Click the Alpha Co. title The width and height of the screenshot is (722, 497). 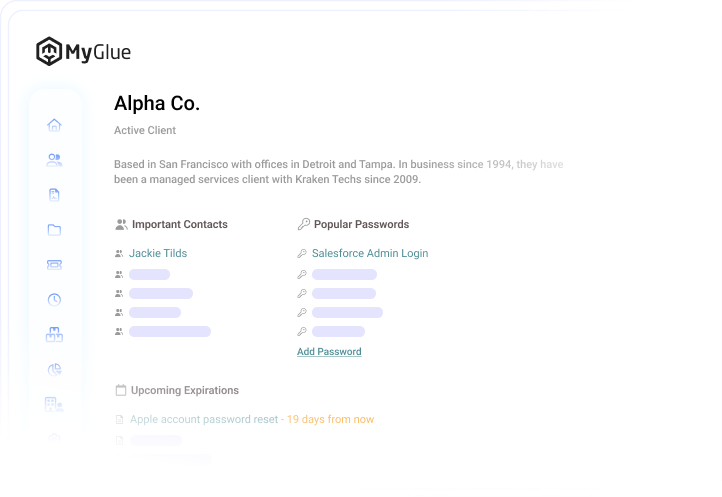point(157,103)
